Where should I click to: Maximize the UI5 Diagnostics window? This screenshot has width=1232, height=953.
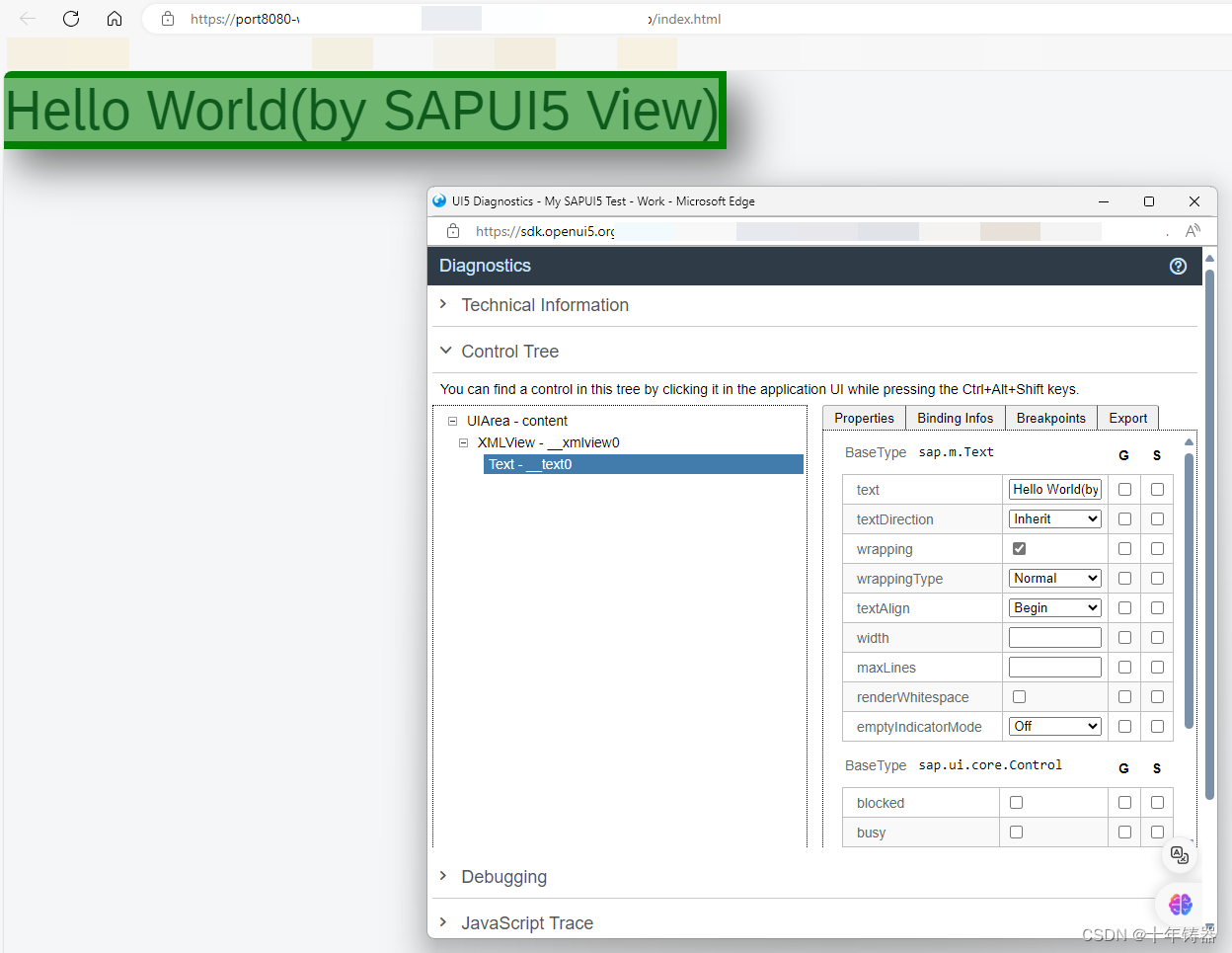[1149, 201]
